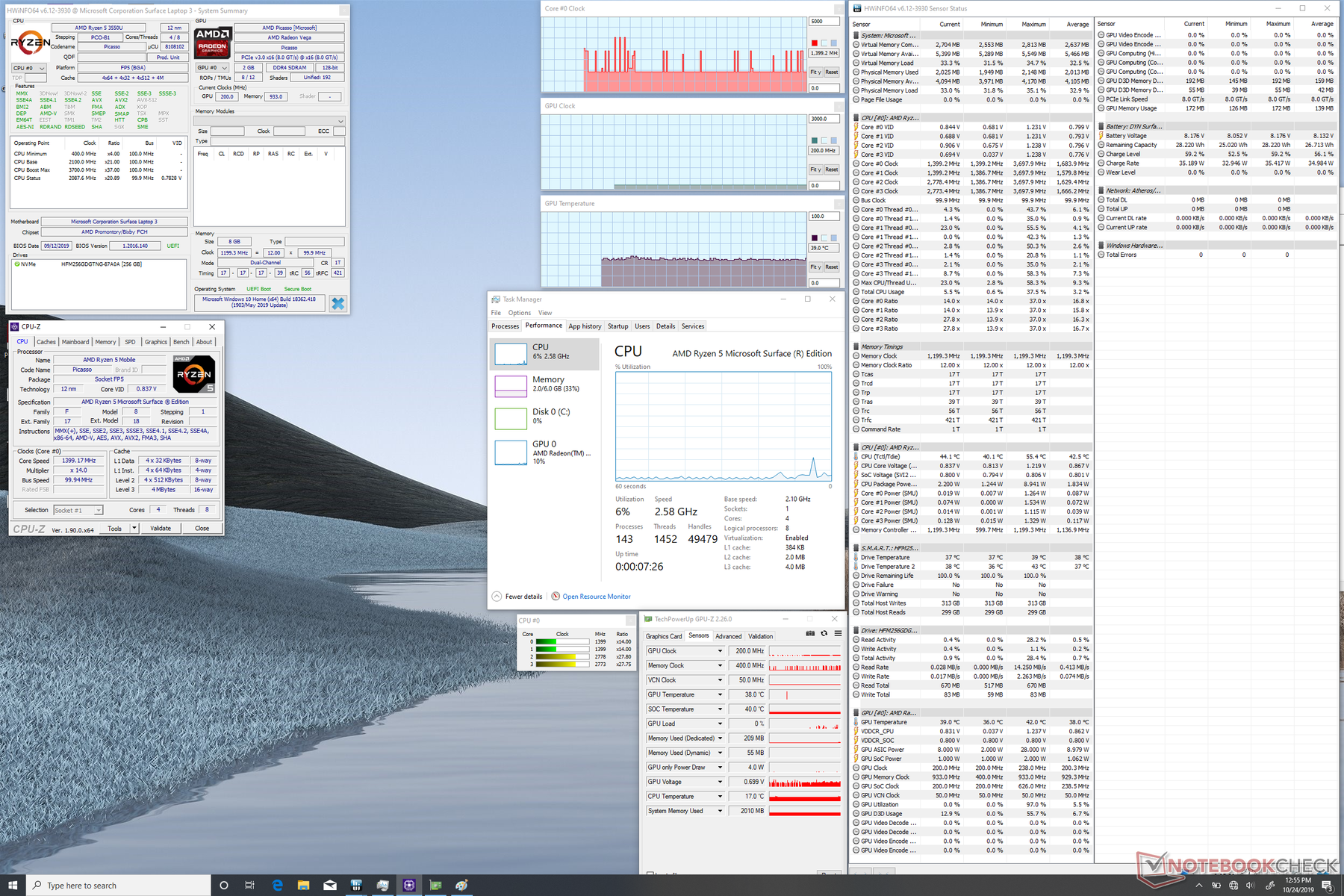Click red color swatch on Core #0 Clock graph
The image size is (1344, 896).
pos(815,43)
